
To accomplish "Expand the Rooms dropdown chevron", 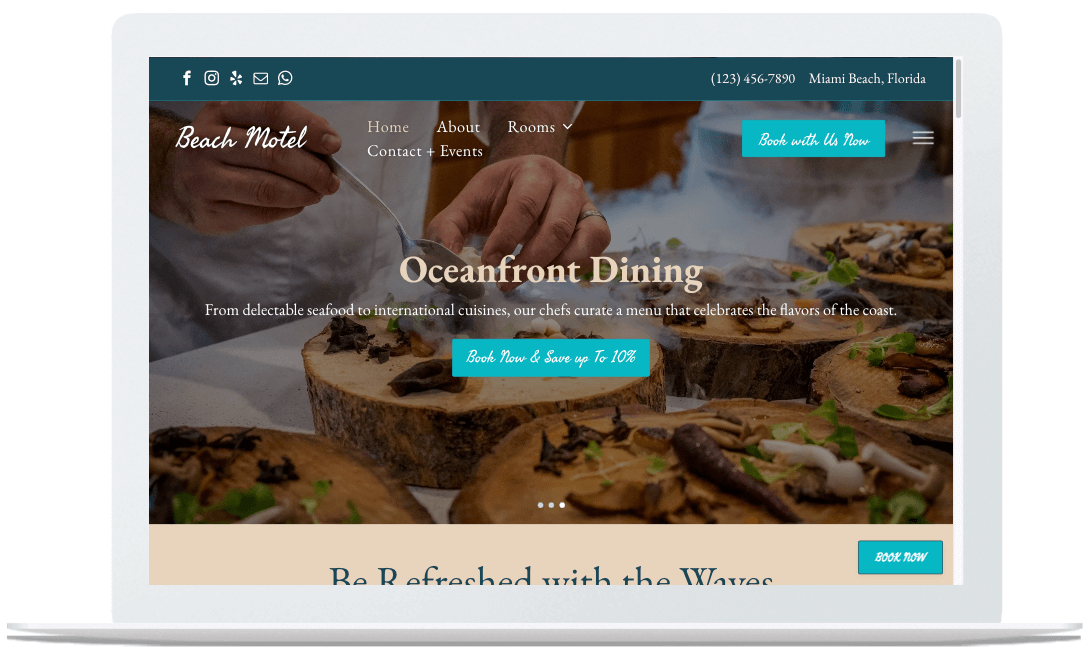I will (x=567, y=126).
